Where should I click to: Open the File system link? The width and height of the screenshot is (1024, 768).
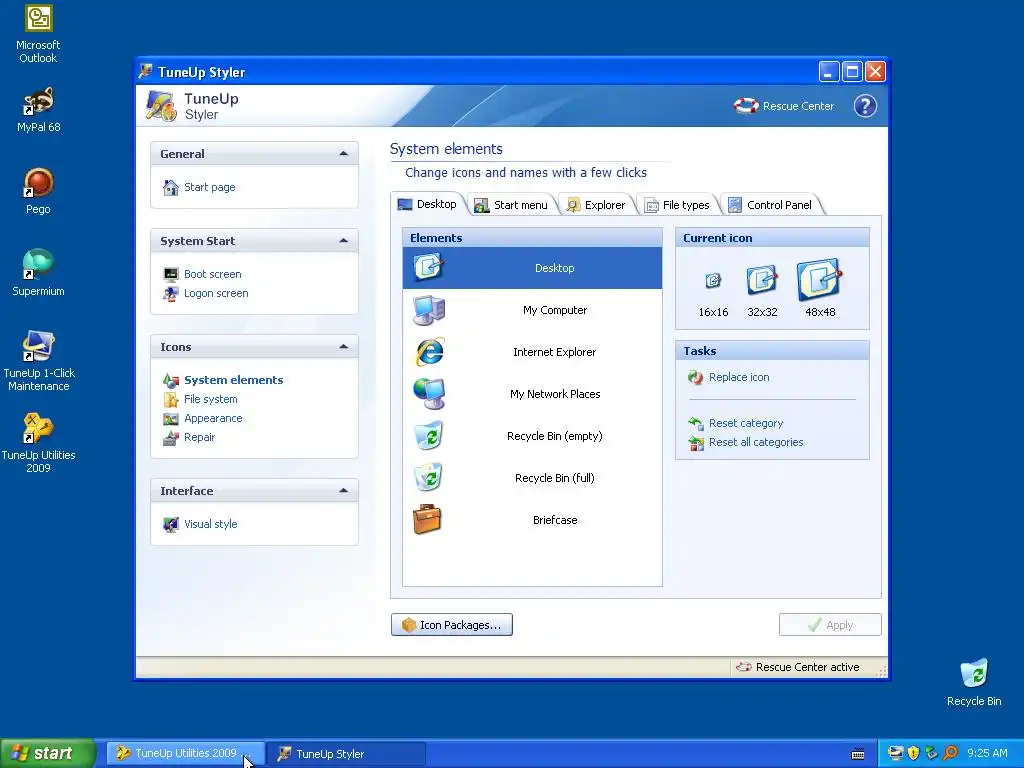211,399
